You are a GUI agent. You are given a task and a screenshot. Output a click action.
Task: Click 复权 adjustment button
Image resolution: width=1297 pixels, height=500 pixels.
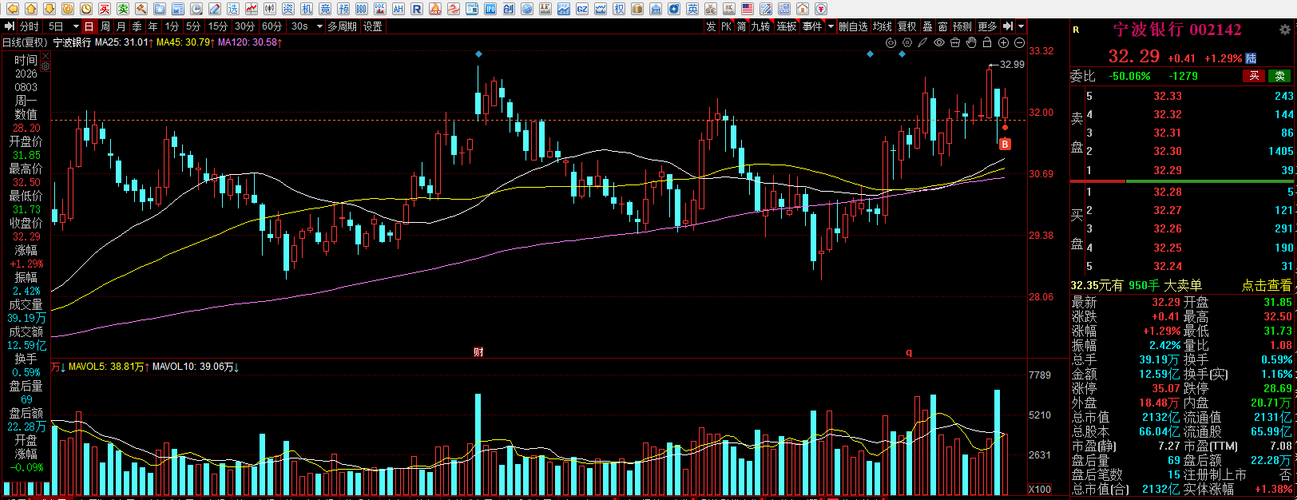tap(907, 26)
